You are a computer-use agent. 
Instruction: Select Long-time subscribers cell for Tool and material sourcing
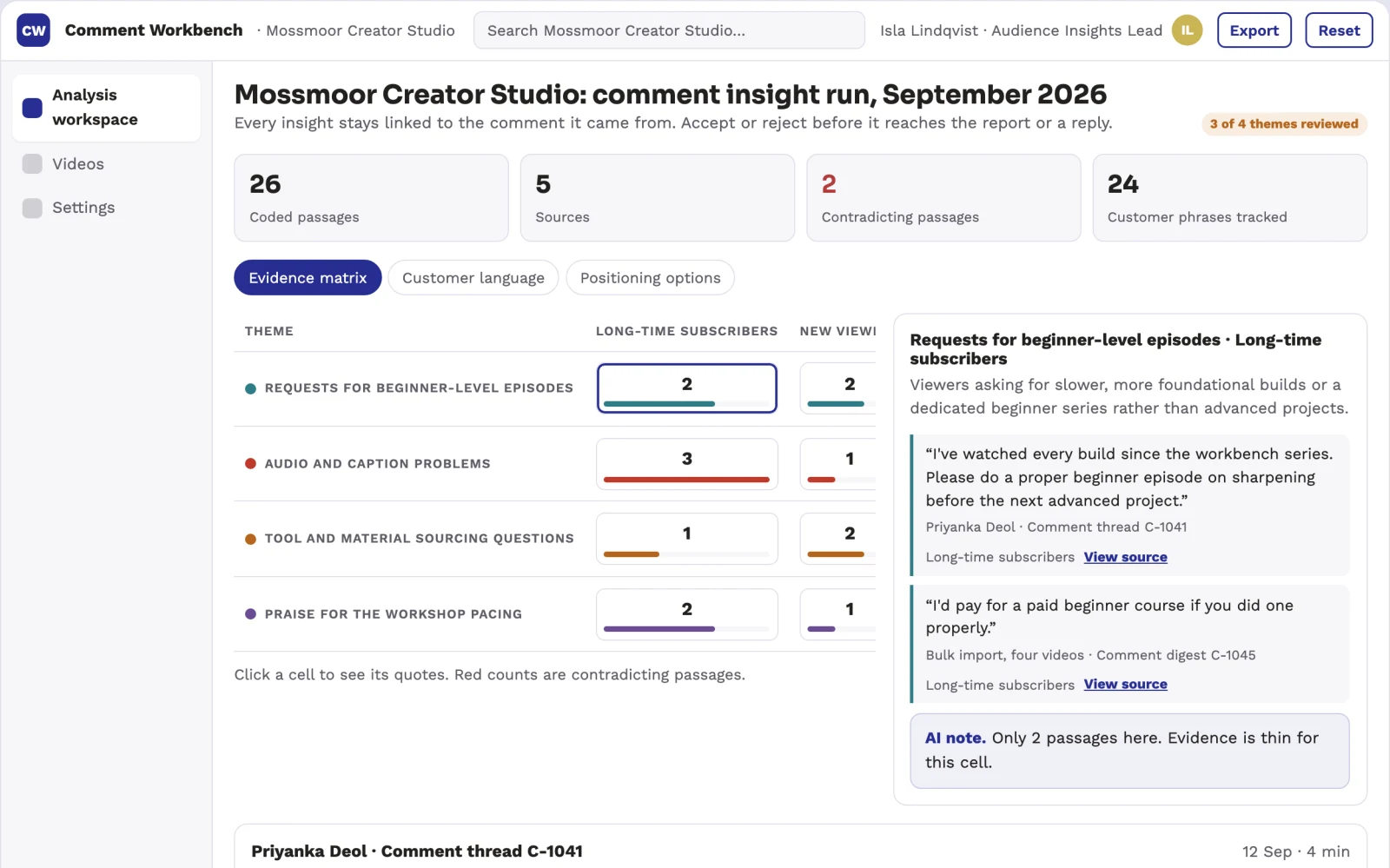pos(686,539)
